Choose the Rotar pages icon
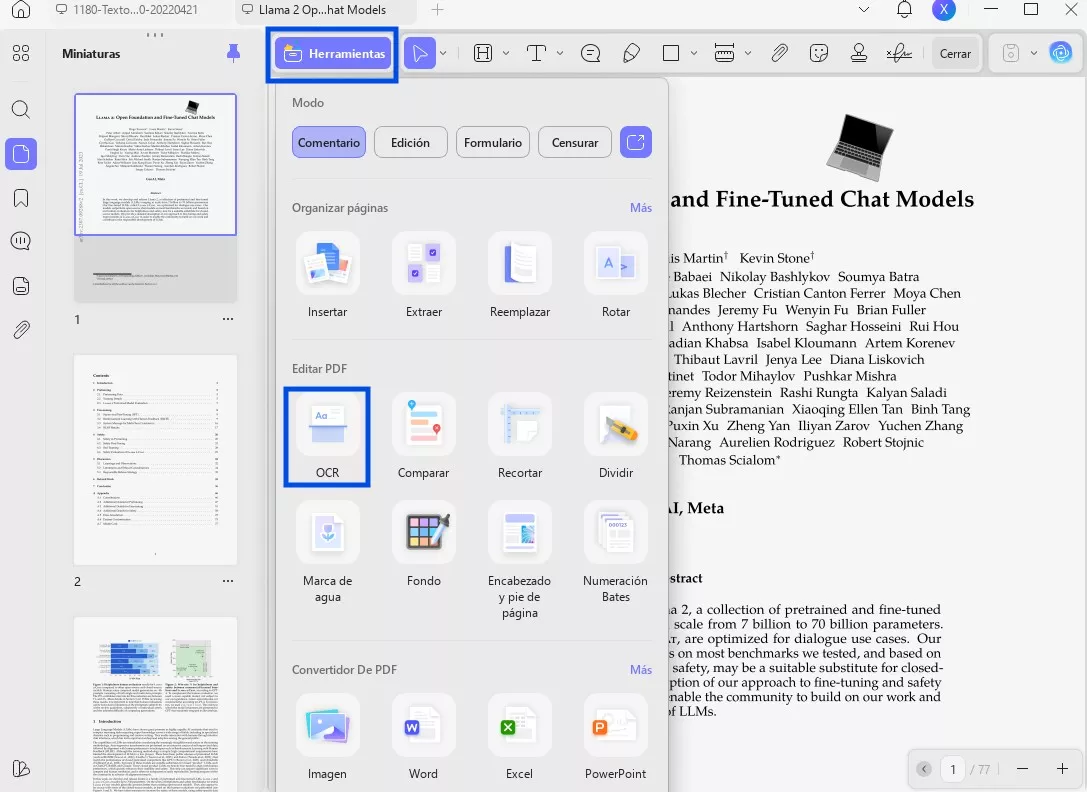 (616, 264)
